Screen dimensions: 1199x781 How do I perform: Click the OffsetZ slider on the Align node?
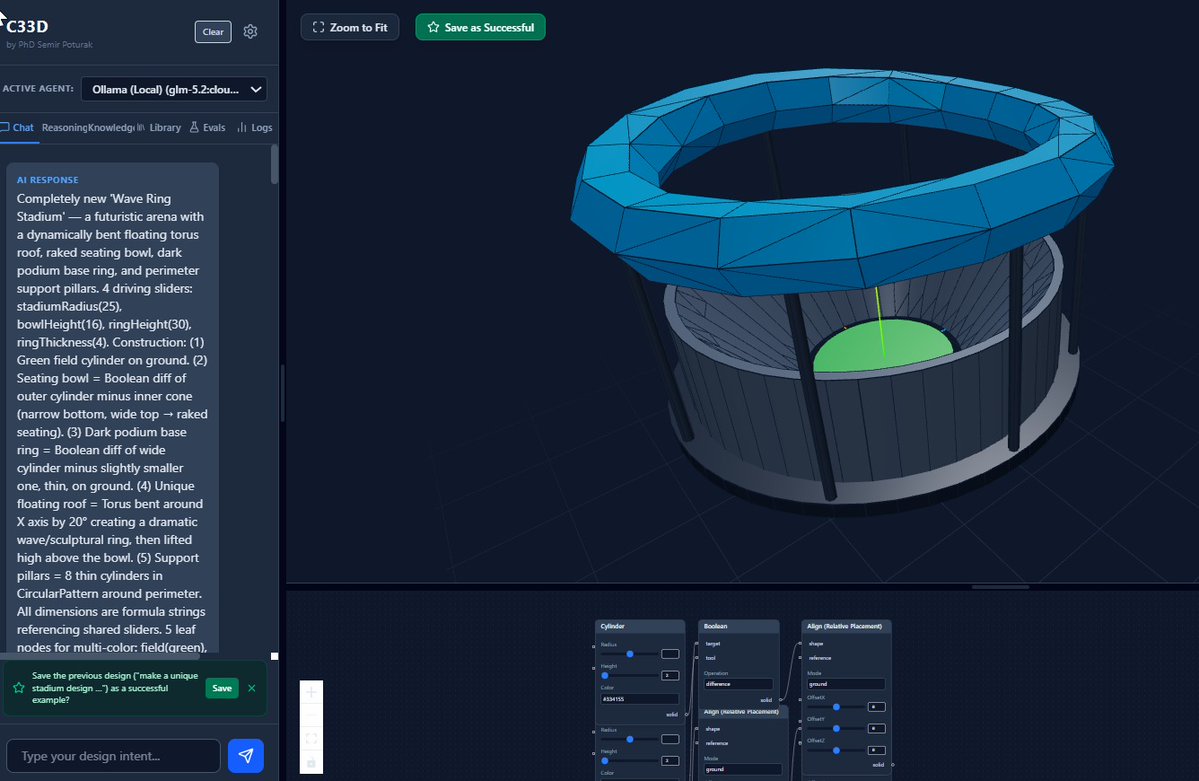[837, 750]
